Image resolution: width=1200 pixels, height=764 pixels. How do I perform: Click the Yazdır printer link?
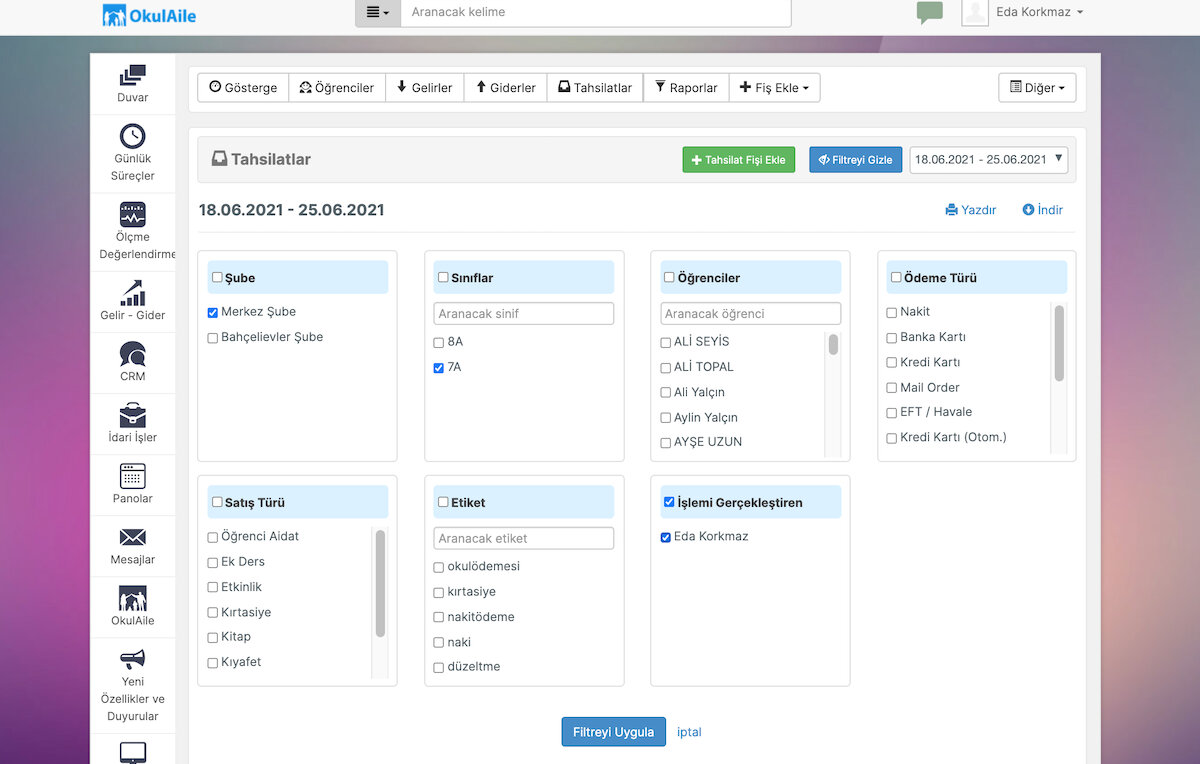pos(971,210)
